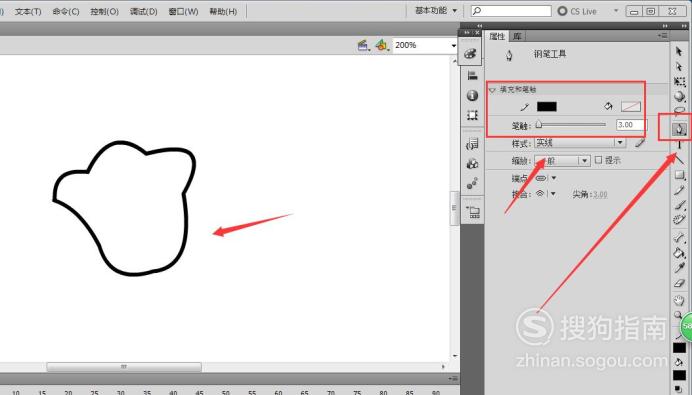Image resolution: width=692 pixels, height=395 pixels.
Task: Open the Color palette panel icon
Action: click(470, 53)
